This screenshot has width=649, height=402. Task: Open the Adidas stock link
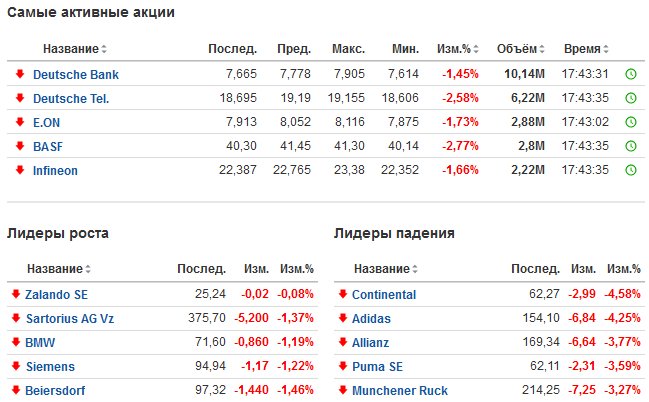tap(371, 319)
